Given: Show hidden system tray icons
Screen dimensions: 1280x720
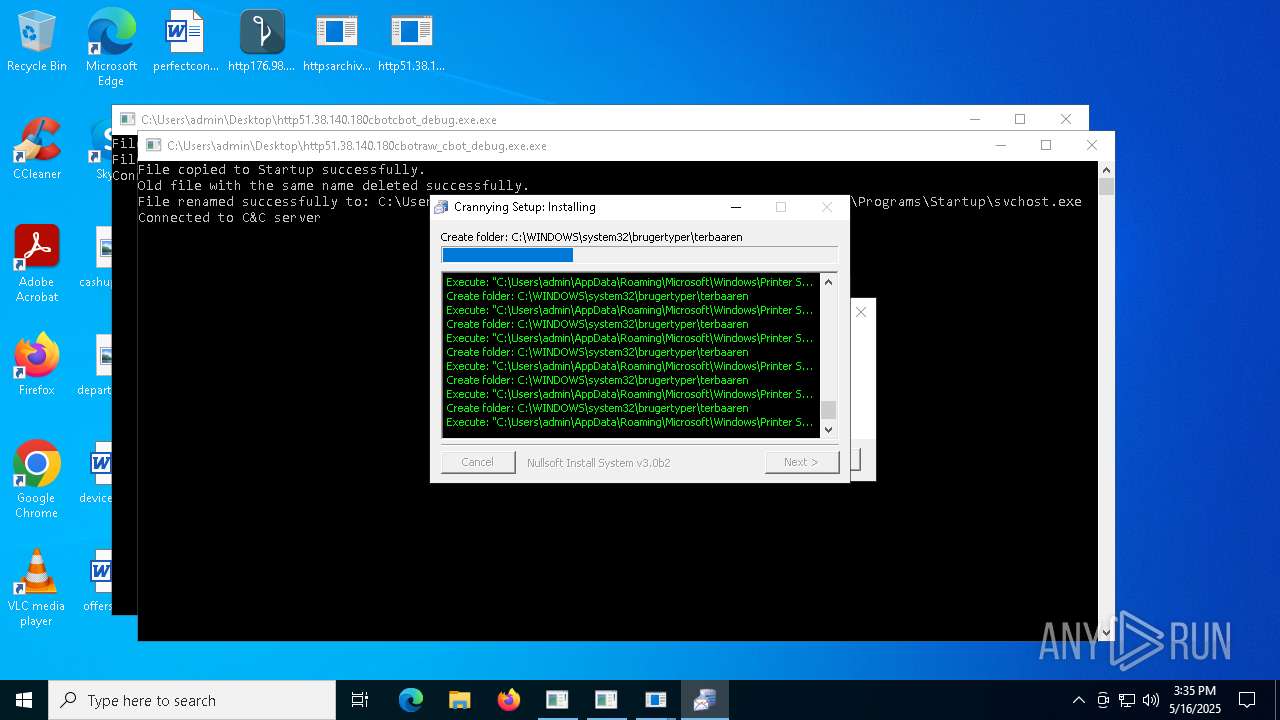Looking at the screenshot, I should click(1078, 700).
